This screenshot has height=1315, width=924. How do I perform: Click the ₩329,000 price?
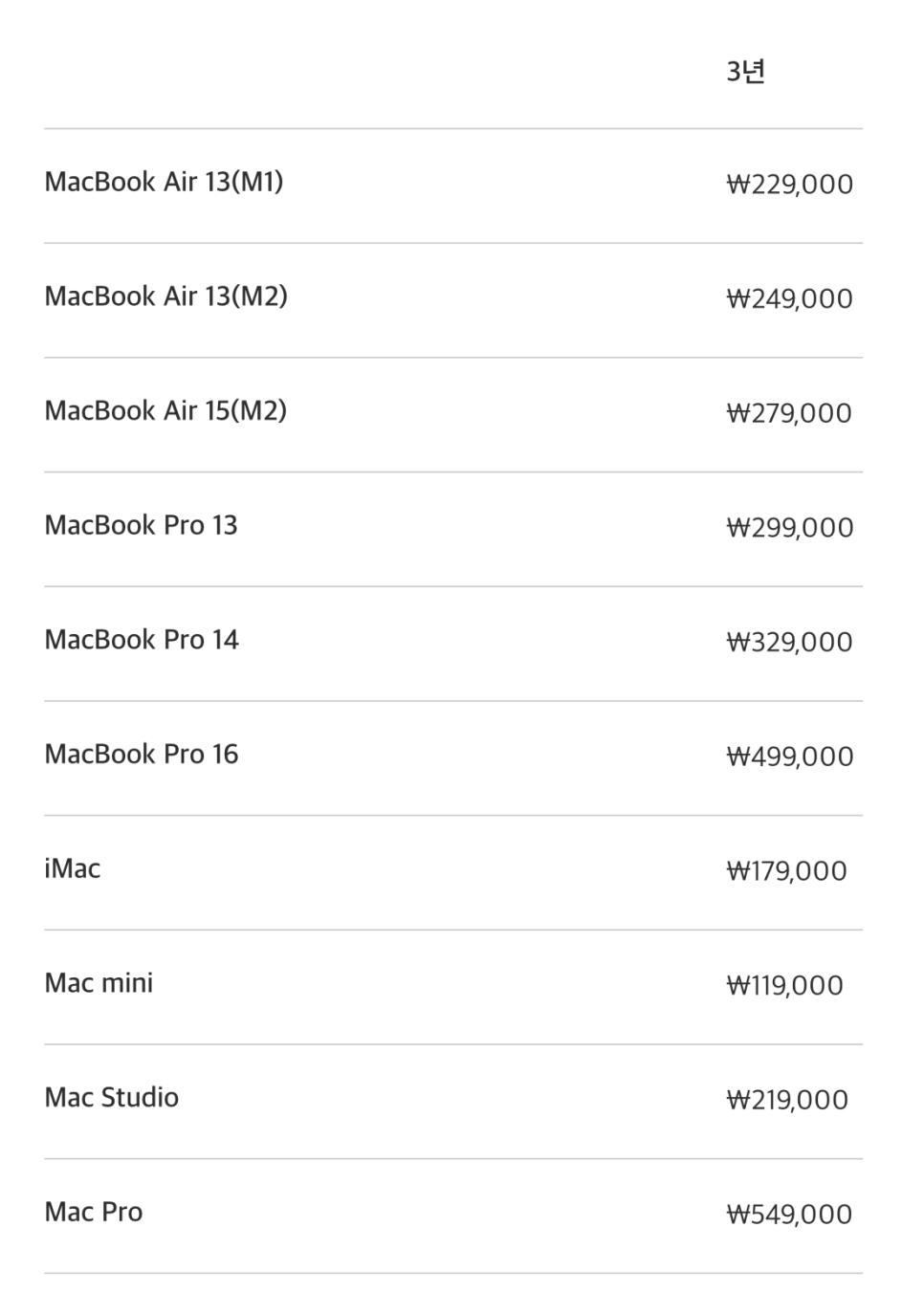789,642
